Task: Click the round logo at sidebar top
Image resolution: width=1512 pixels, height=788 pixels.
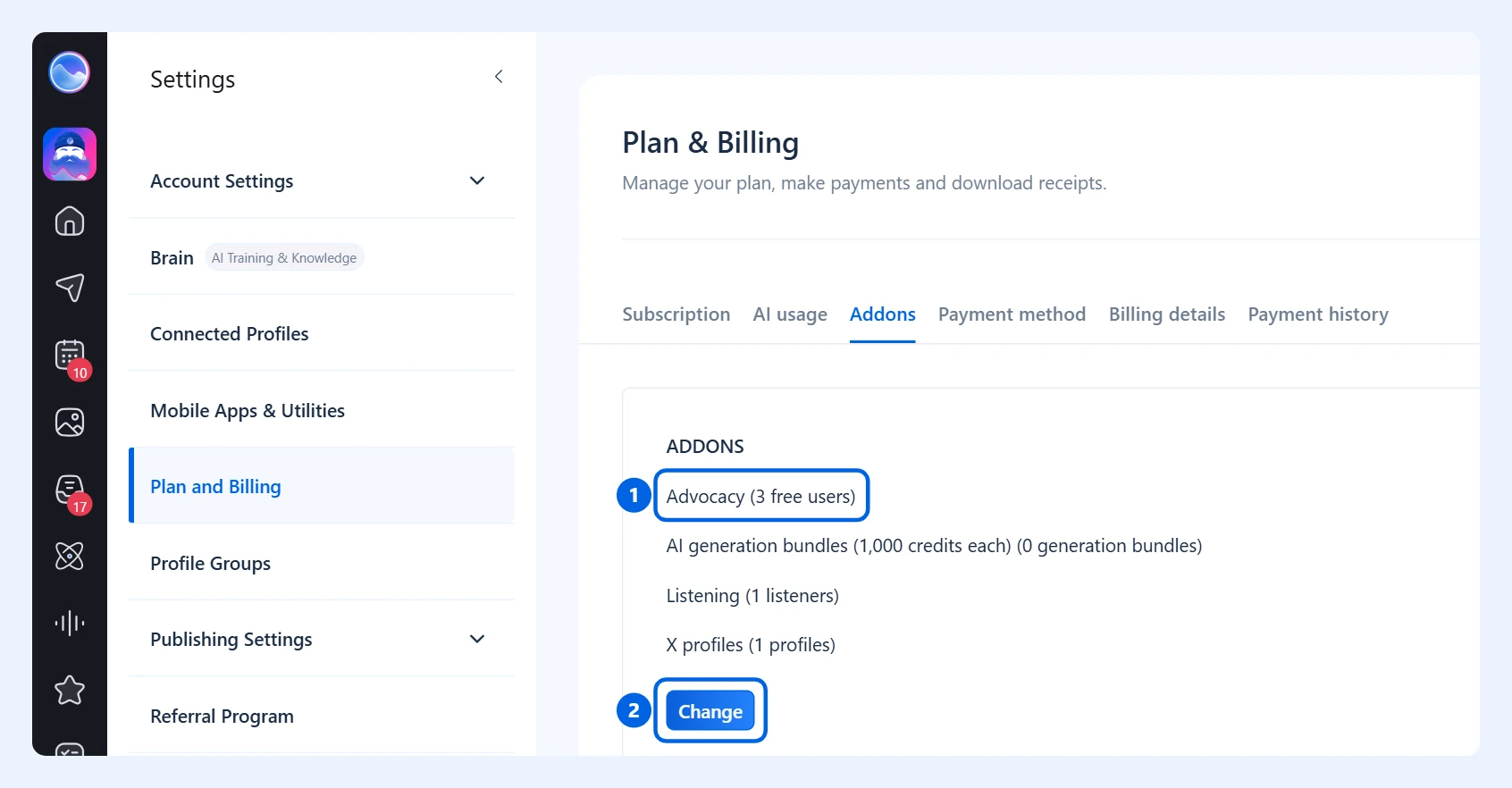Action: point(69,72)
